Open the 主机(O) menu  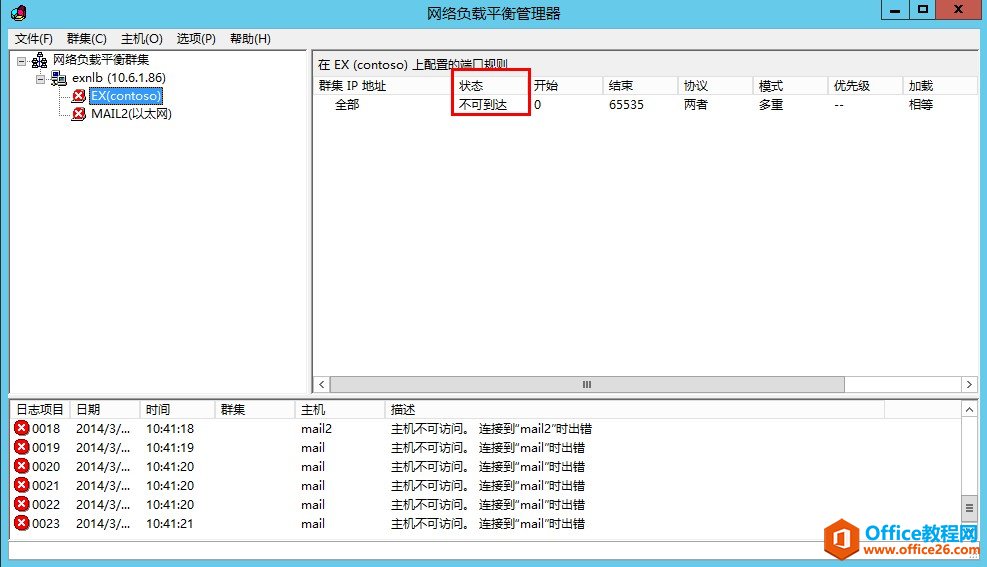(x=142, y=39)
